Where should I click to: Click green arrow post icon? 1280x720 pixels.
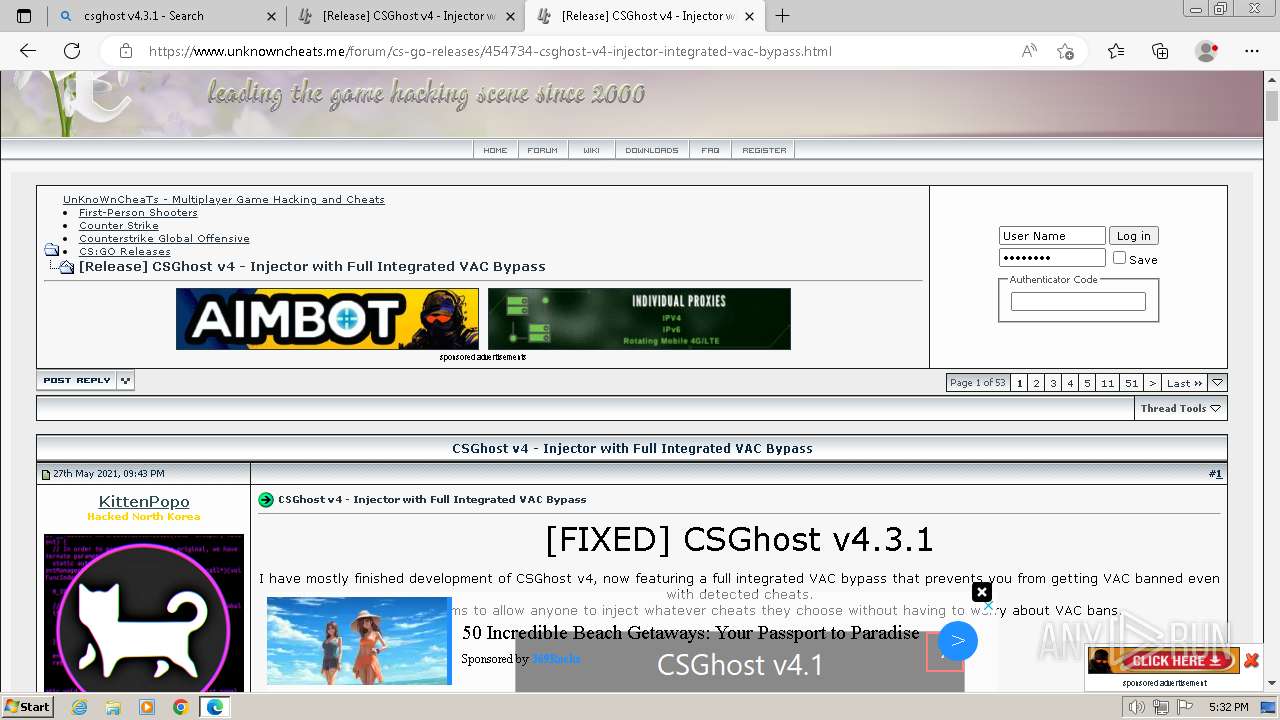coord(266,500)
